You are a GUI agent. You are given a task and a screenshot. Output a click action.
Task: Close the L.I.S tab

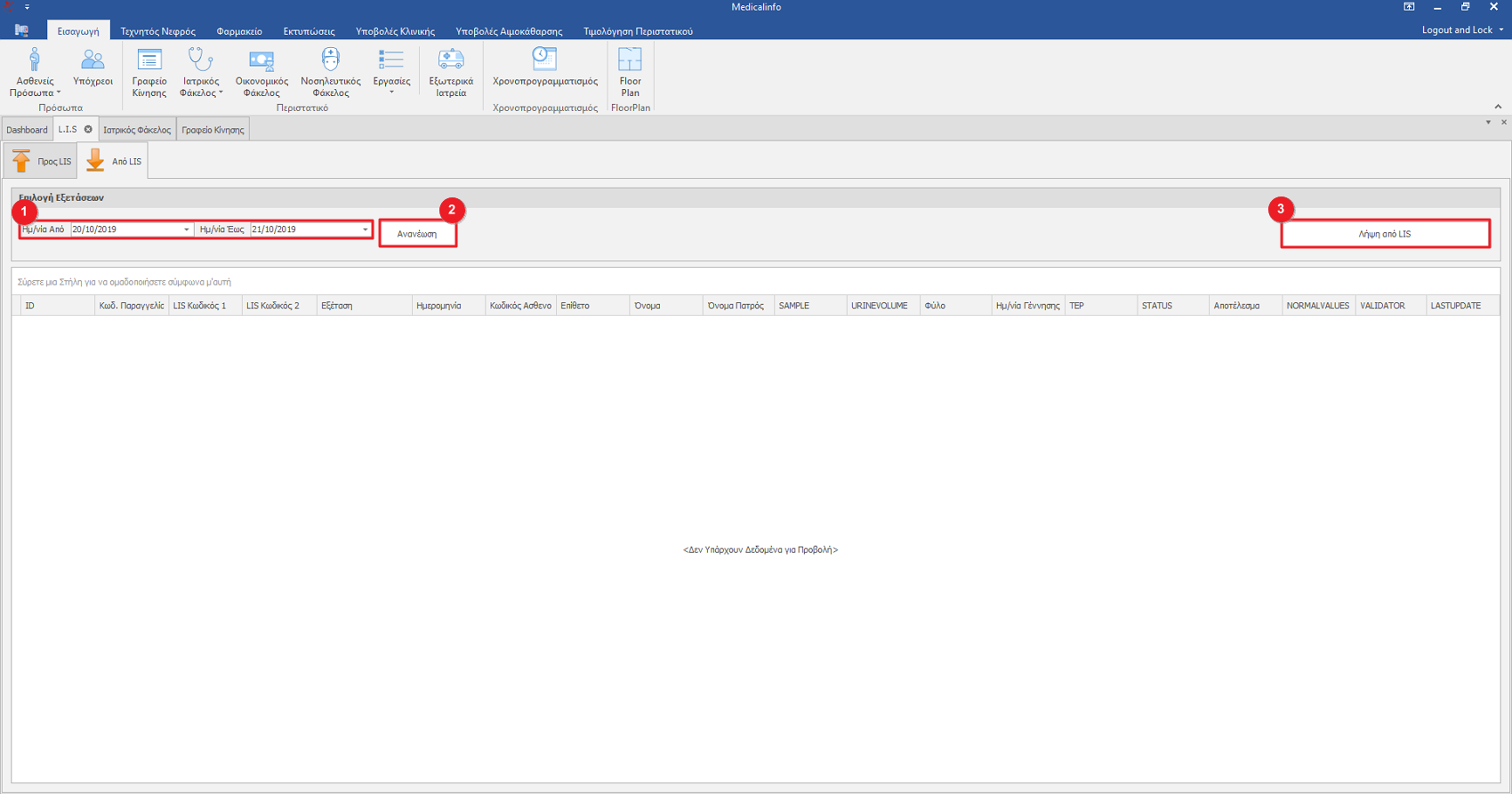coord(88,130)
